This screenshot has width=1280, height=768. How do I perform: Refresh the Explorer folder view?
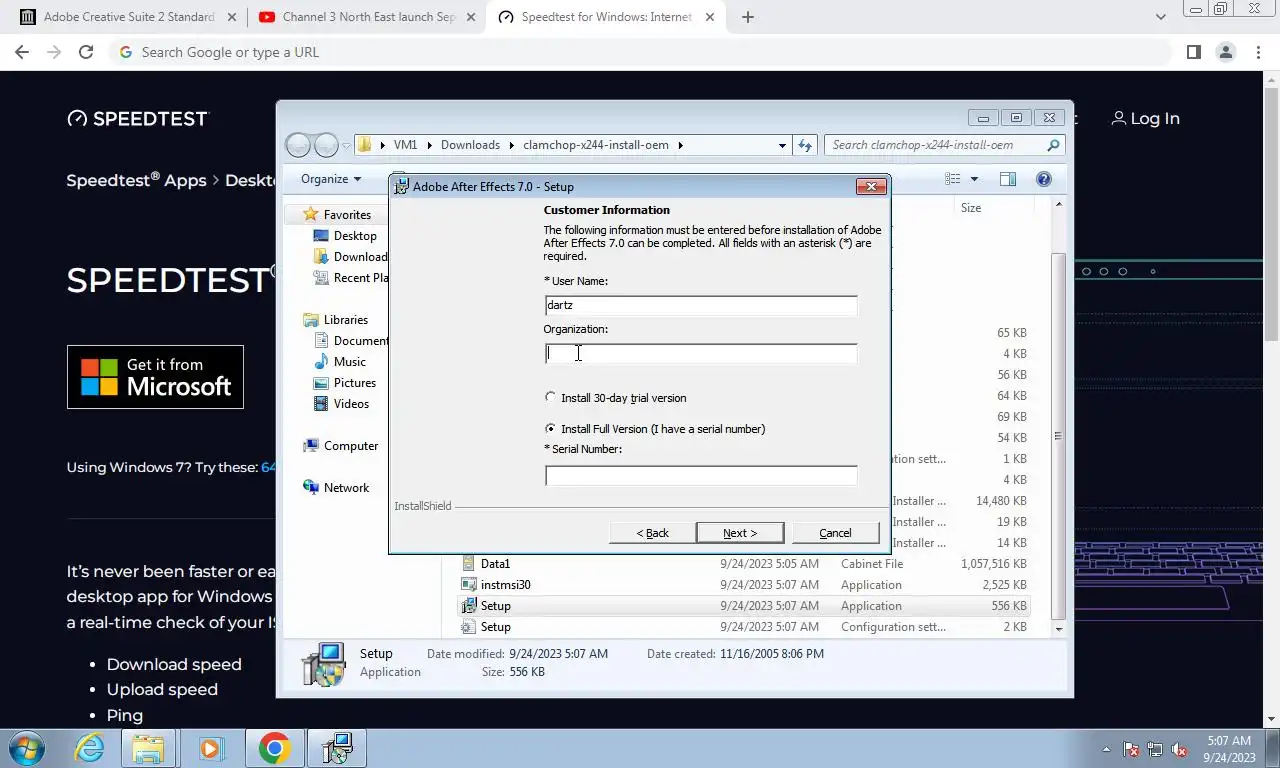click(x=805, y=145)
